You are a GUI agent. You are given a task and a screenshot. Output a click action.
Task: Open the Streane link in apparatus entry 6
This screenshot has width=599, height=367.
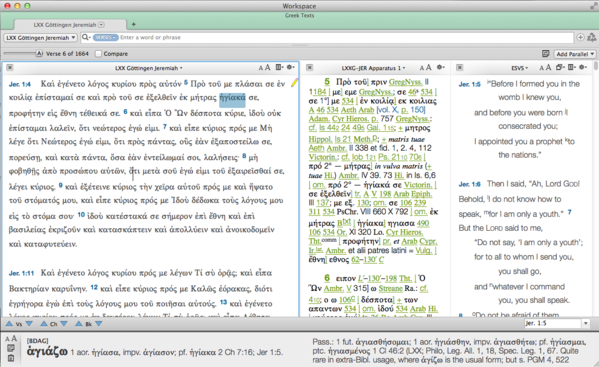tap(390, 288)
